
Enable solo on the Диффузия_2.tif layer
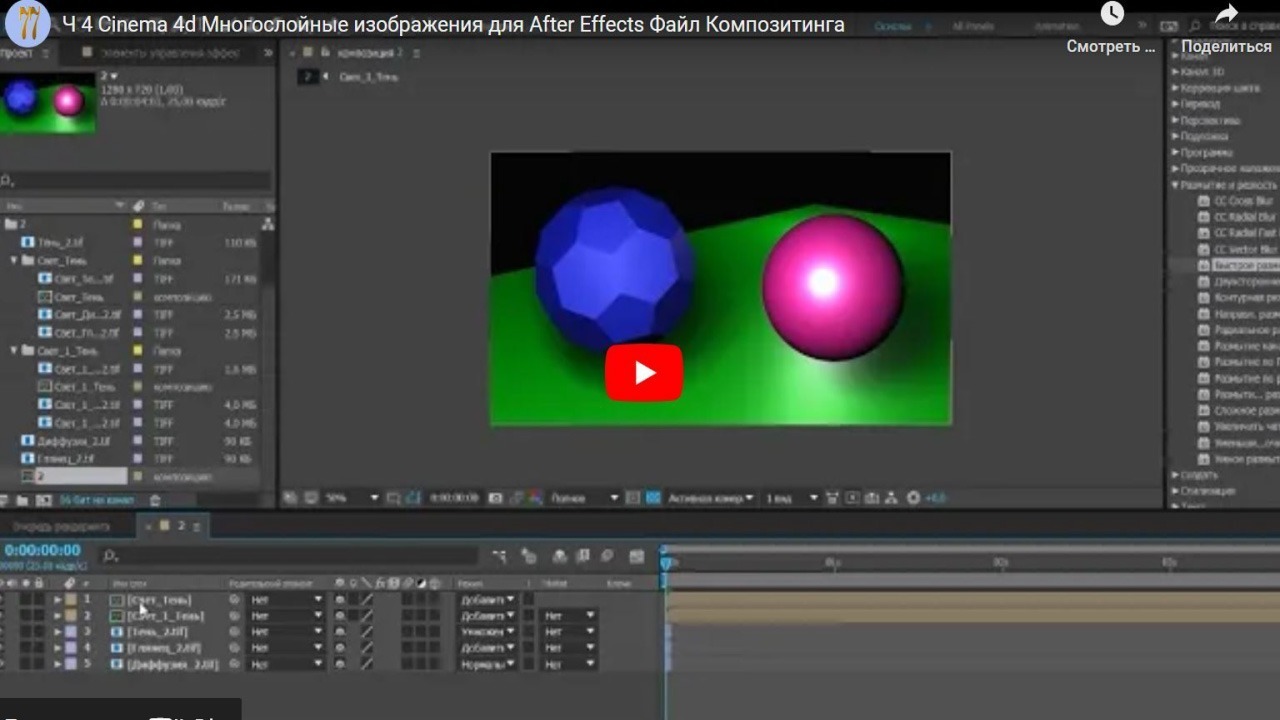[27, 663]
